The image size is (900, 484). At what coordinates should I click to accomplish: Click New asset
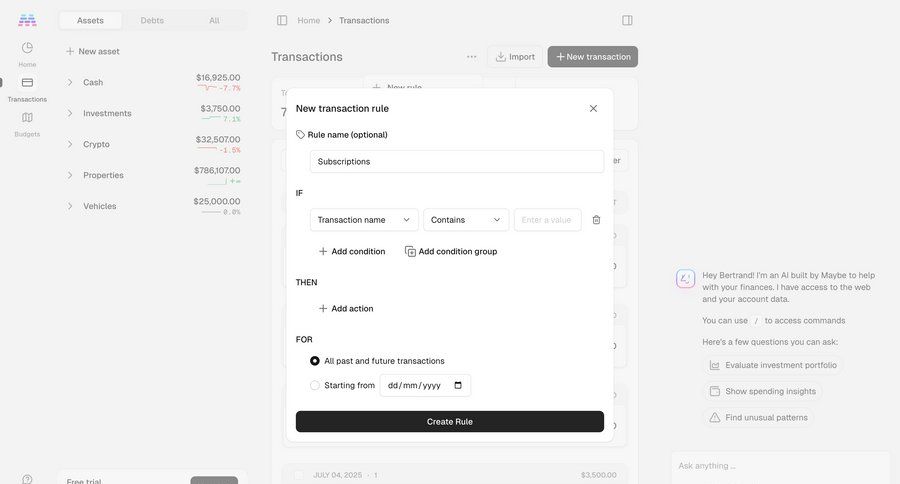(x=92, y=51)
